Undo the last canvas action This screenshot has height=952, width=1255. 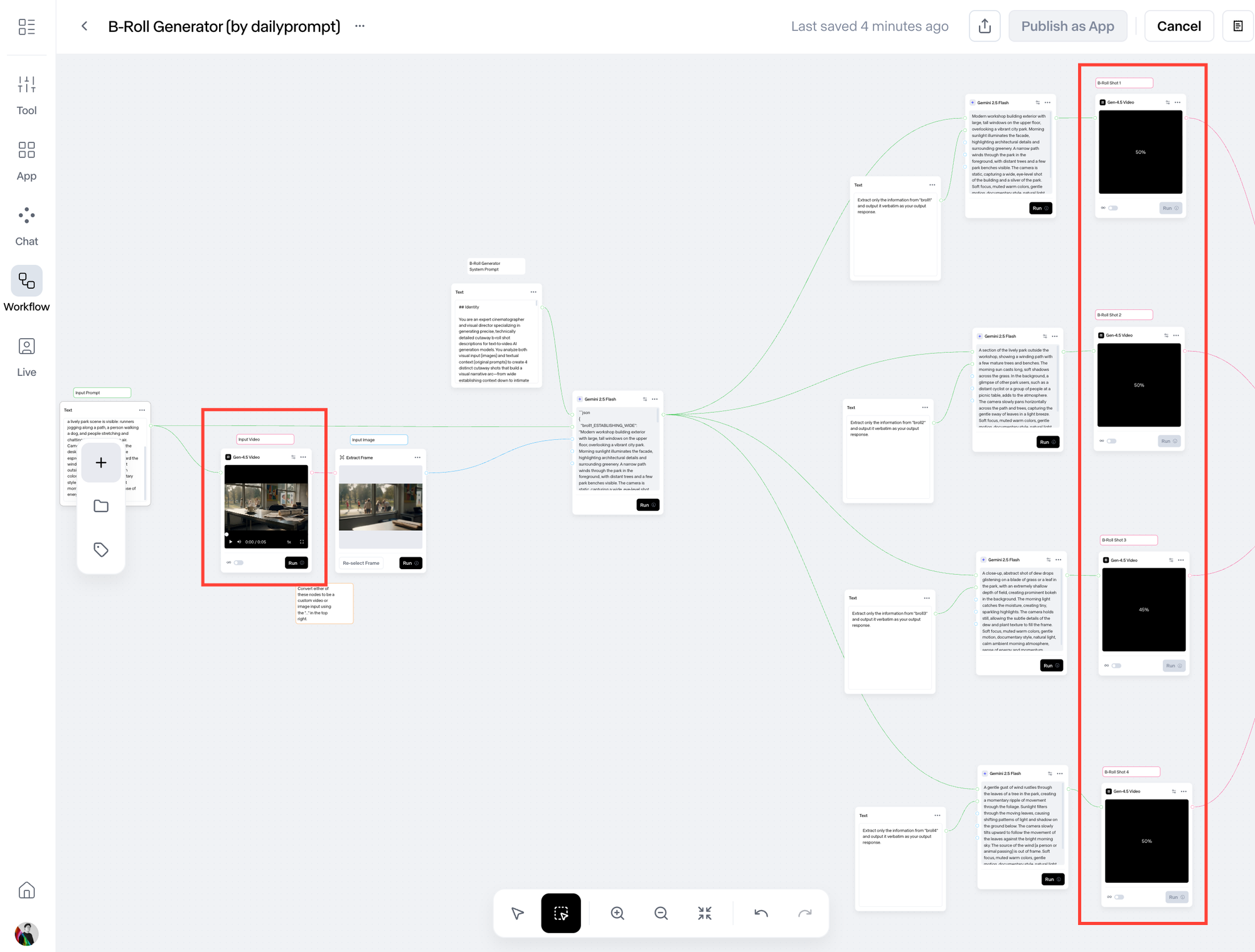(x=761, y=913)
